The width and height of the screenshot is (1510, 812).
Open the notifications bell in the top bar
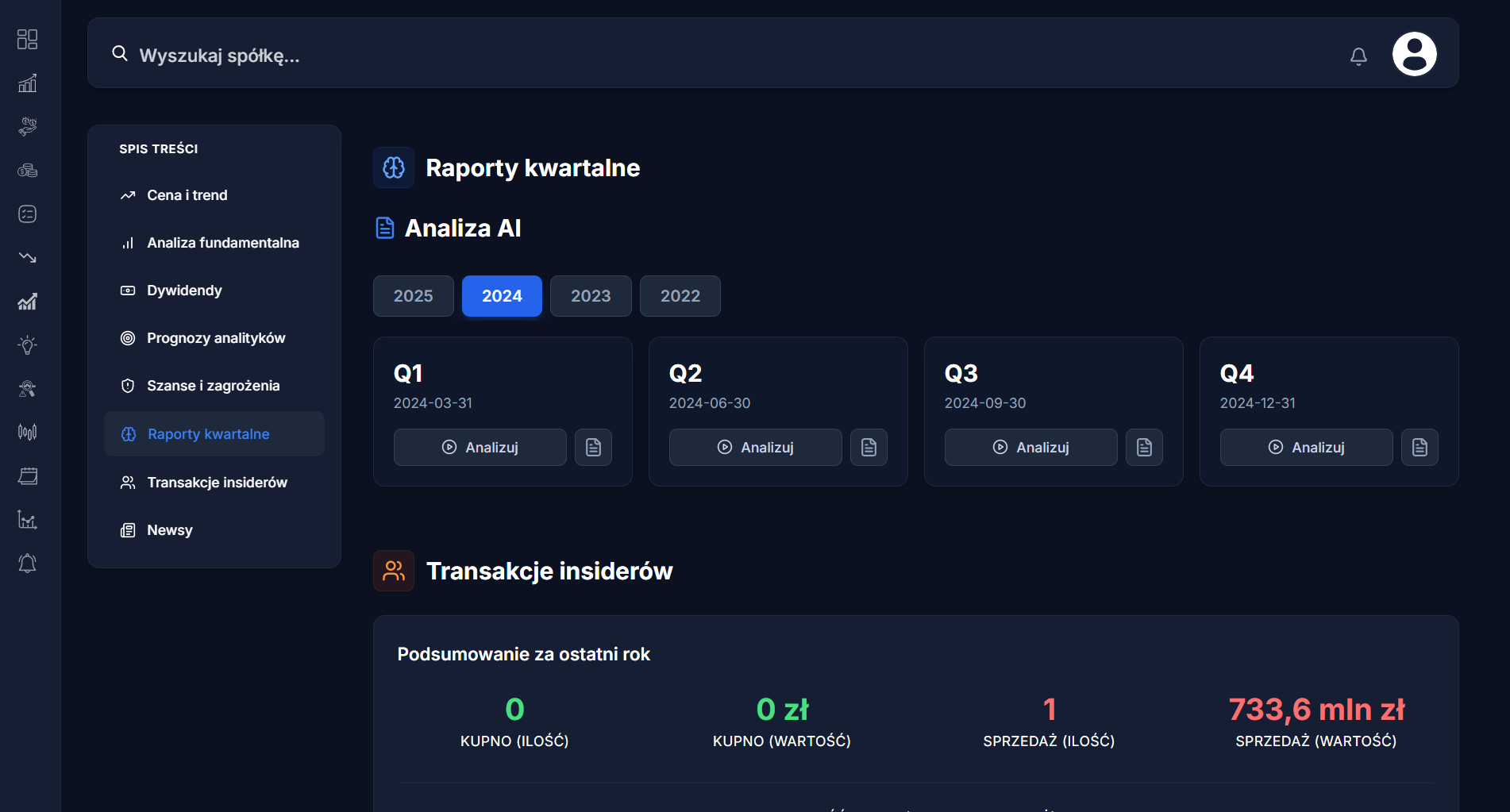coord(1358,56)
